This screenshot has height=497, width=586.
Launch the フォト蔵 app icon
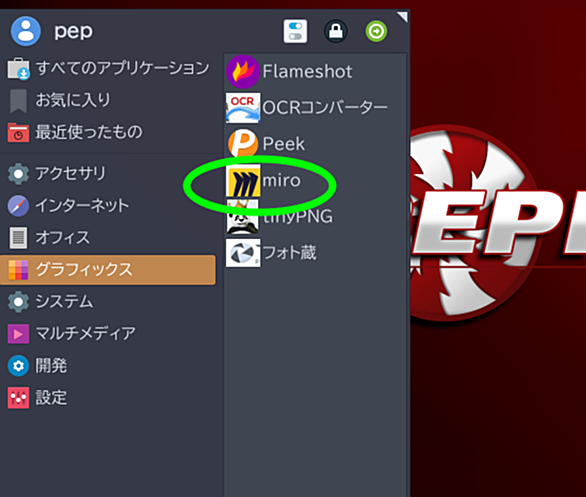(243, 253)
